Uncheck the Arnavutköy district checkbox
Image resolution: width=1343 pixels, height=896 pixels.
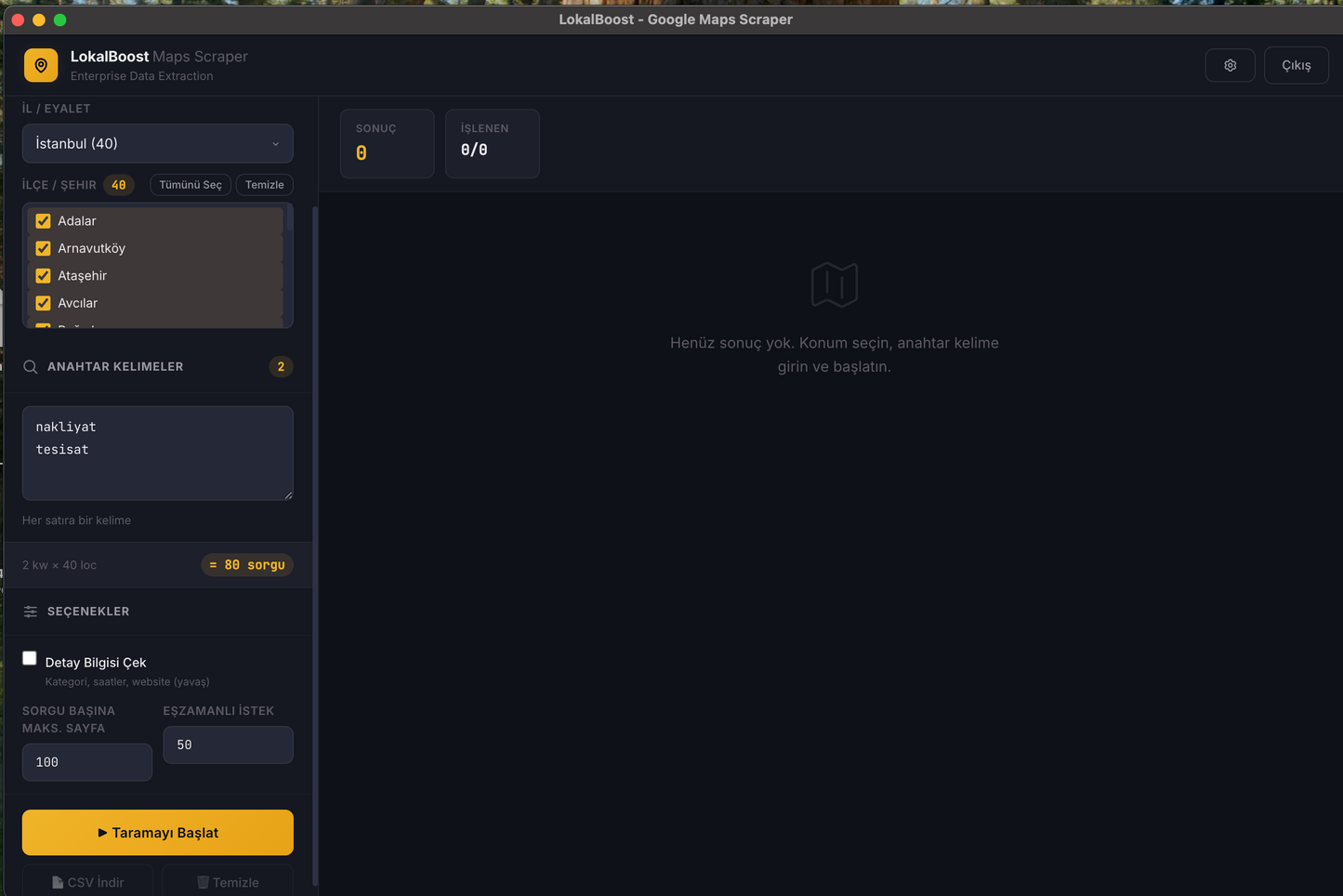[43, 248]
